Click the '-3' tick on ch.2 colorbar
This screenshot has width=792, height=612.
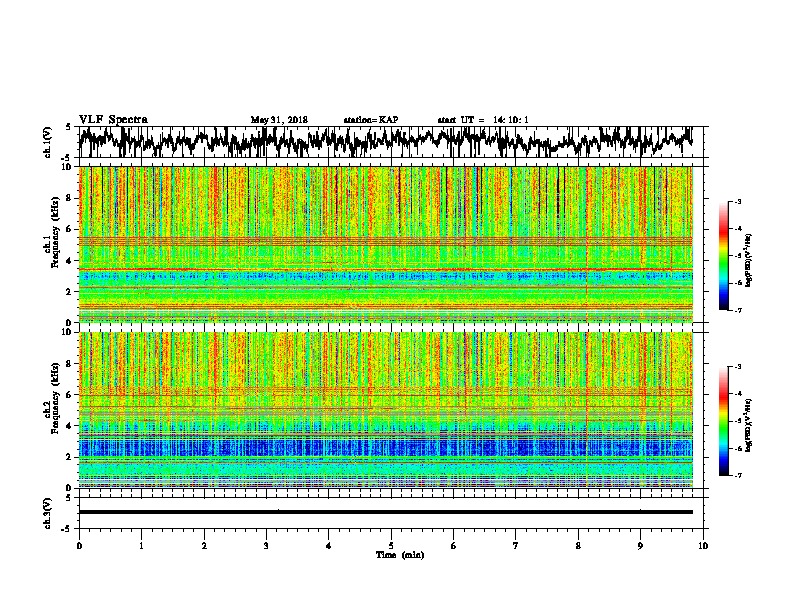point(738,367)
